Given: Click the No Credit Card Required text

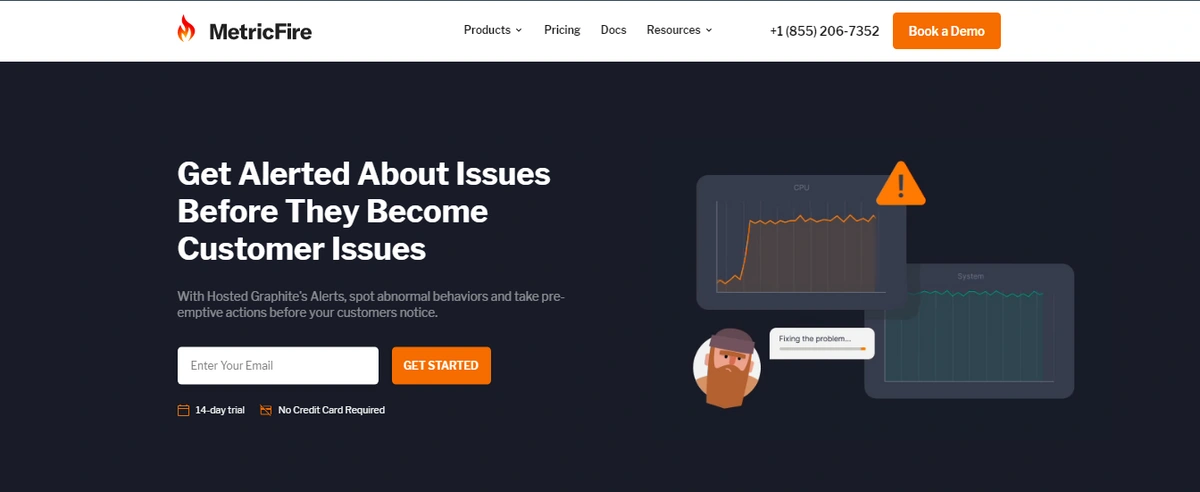Looking at the screenshot, I should (x=331, y=410).
